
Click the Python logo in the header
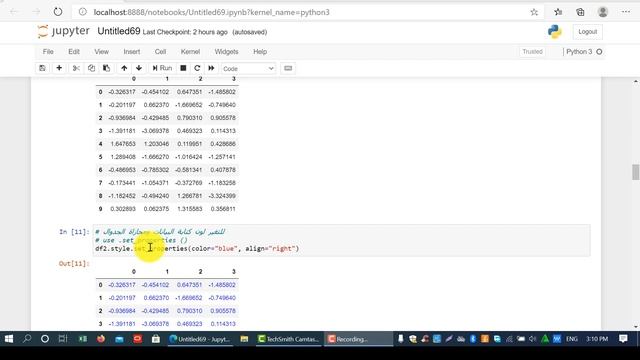point(554,31)
